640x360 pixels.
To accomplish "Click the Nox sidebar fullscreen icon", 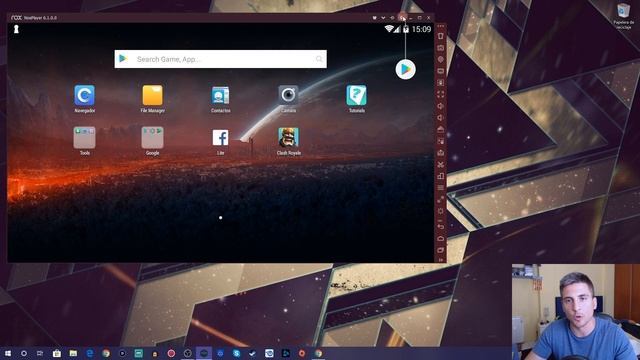I will pos(440,94).
